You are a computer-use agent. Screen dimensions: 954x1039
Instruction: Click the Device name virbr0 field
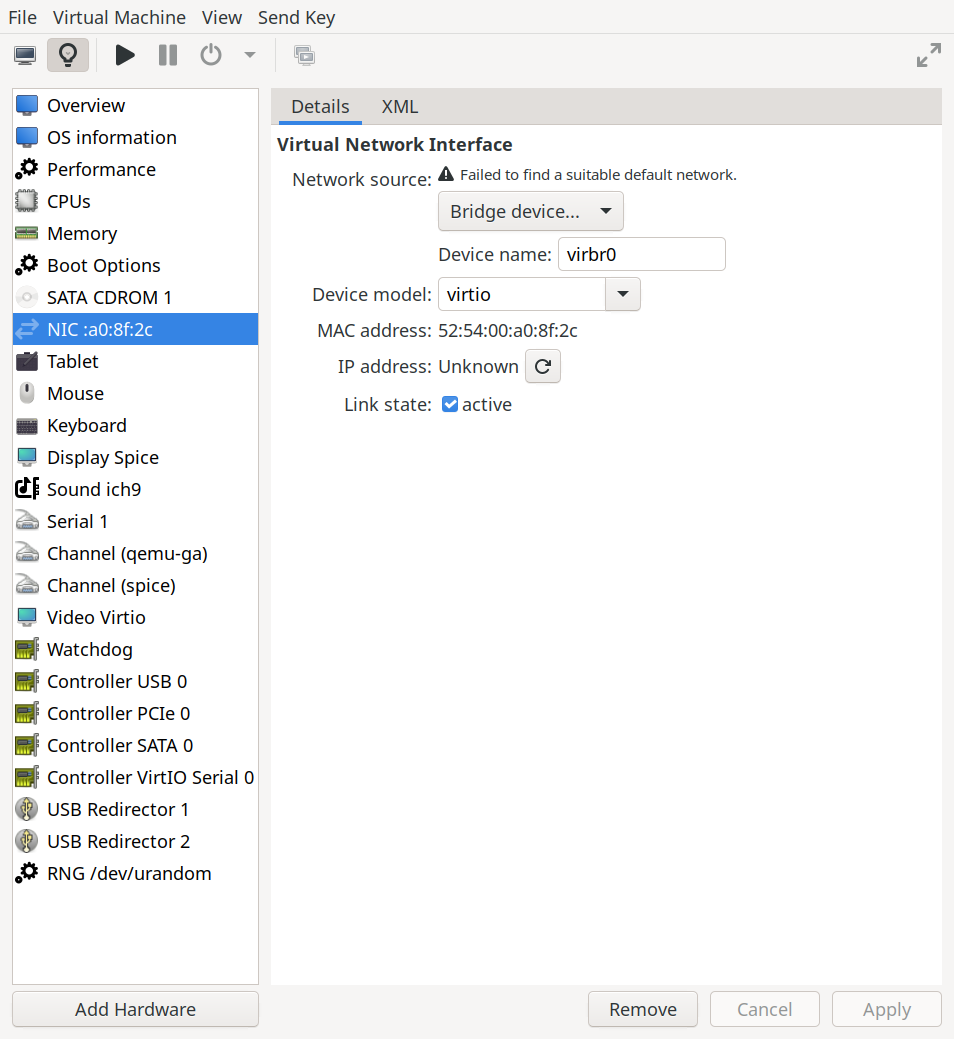pos(641,254)
